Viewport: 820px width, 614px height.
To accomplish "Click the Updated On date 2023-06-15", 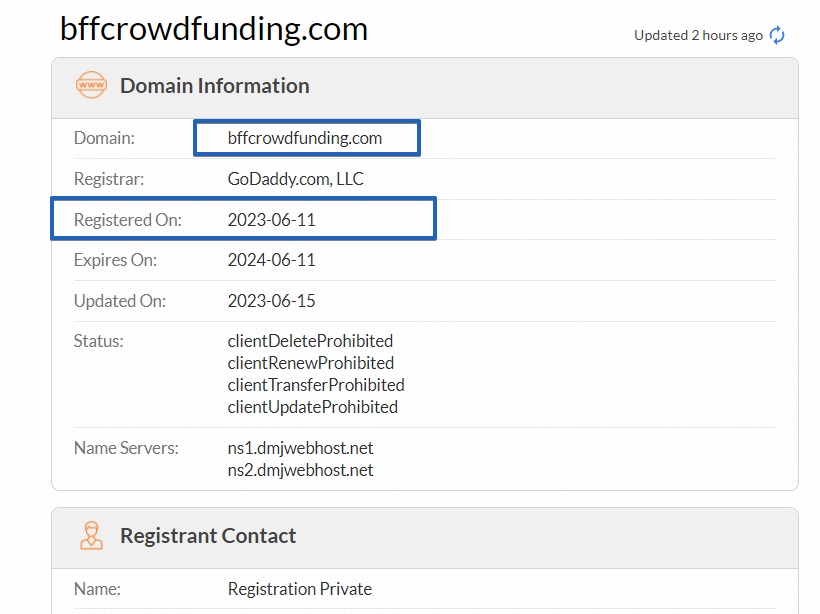I will tap(271, 301).
